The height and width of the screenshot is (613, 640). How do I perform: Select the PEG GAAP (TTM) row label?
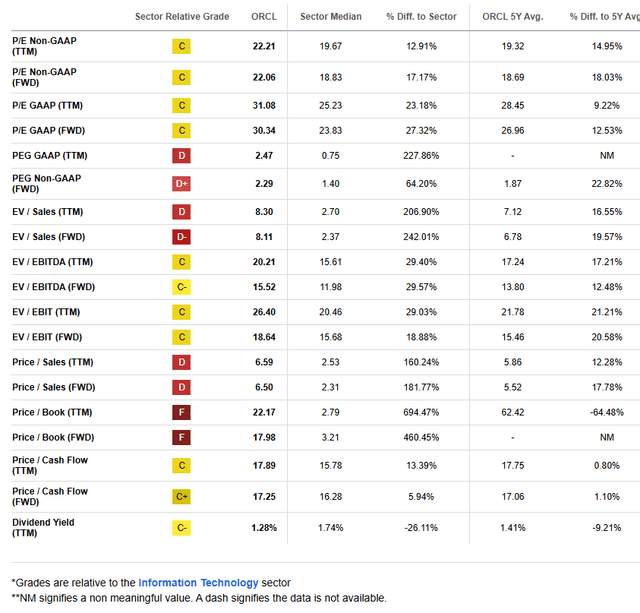[x=49, y=155]
